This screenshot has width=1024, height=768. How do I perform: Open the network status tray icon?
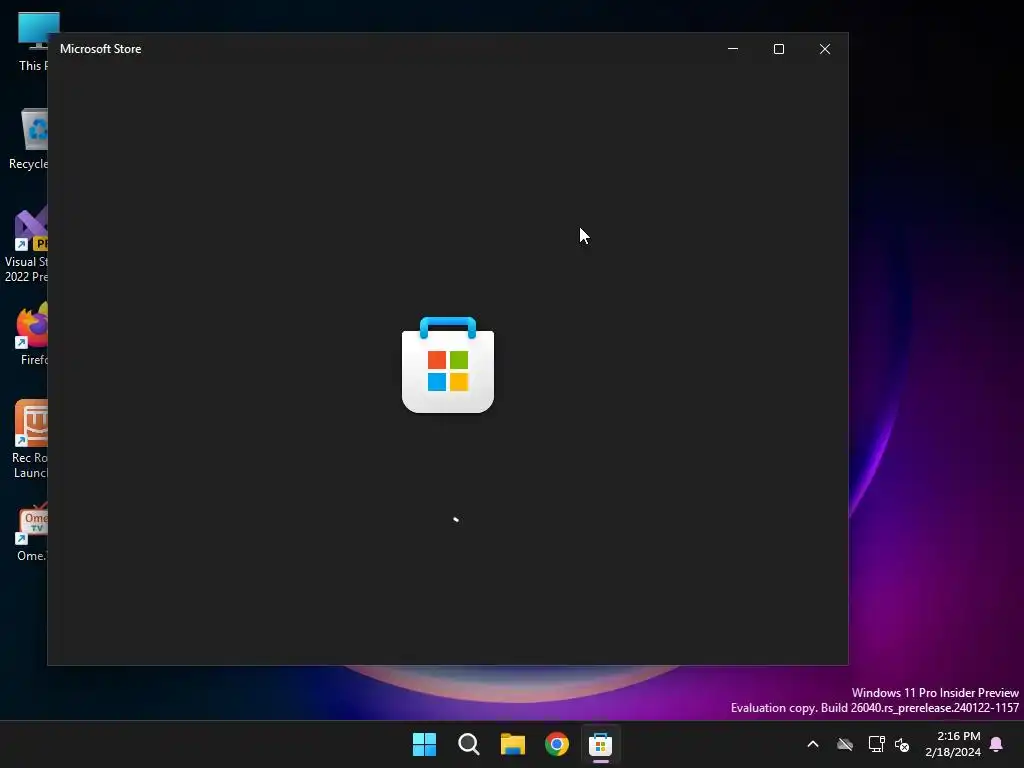(x=876, y=744)
